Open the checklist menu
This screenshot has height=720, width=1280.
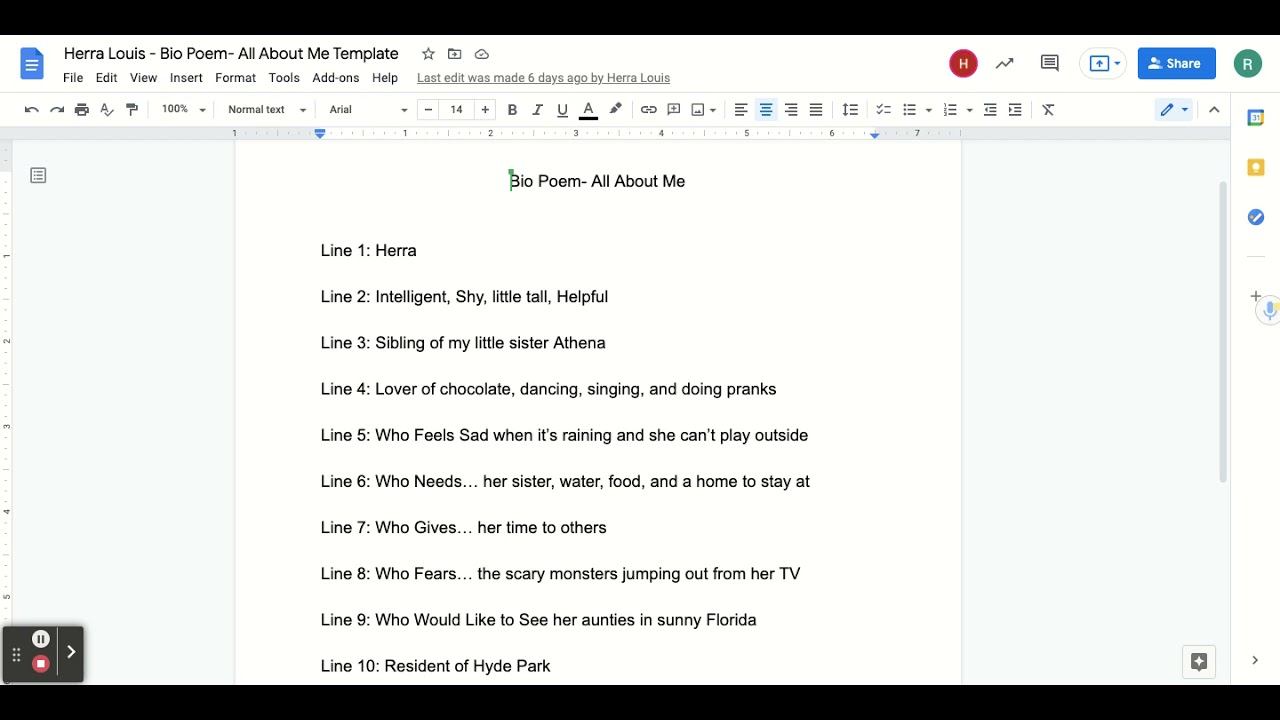[883, 110]
